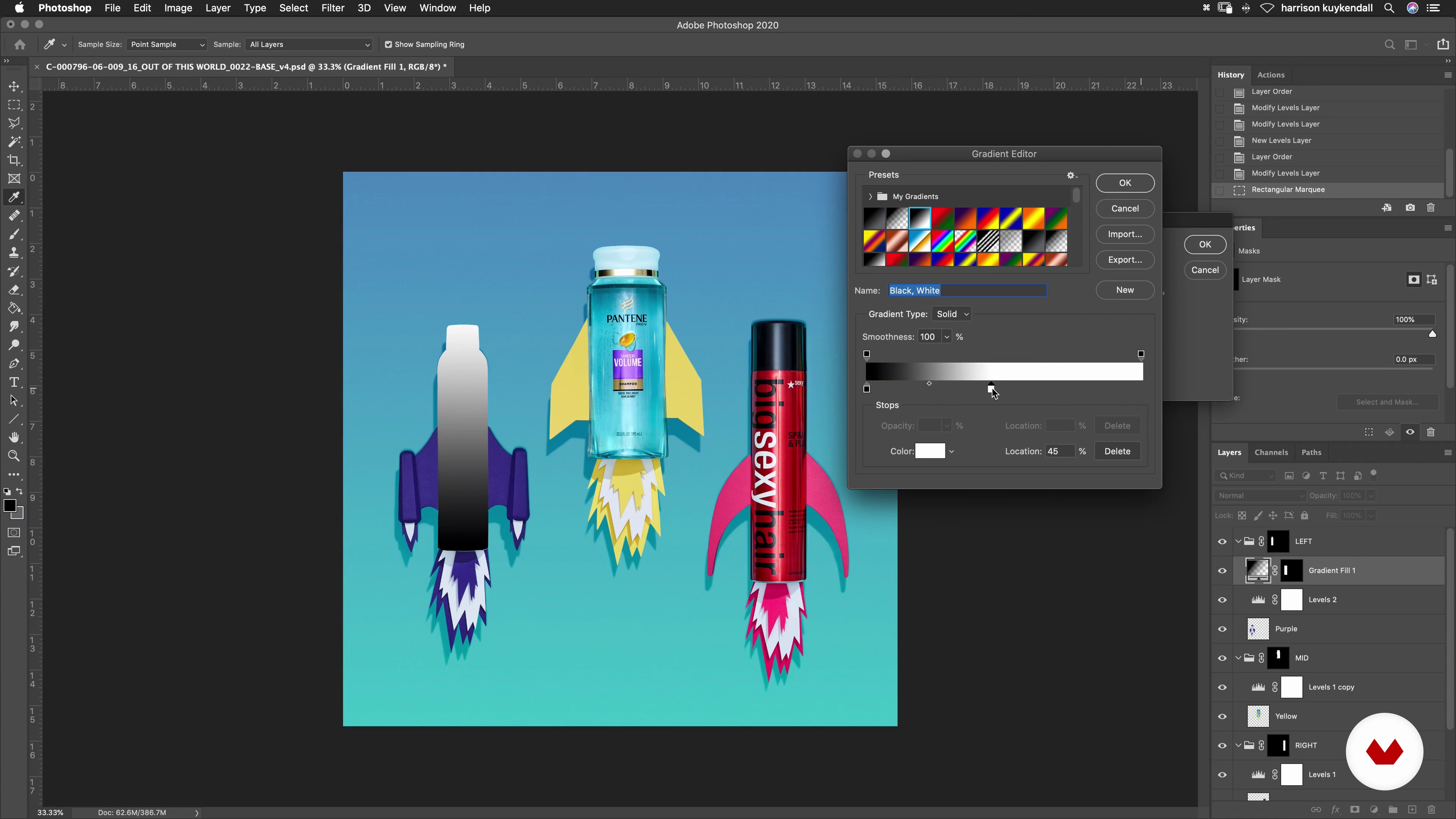This screenshot has width=1456, height=819.
Task: Click the Export... button
Action: 1125,260
